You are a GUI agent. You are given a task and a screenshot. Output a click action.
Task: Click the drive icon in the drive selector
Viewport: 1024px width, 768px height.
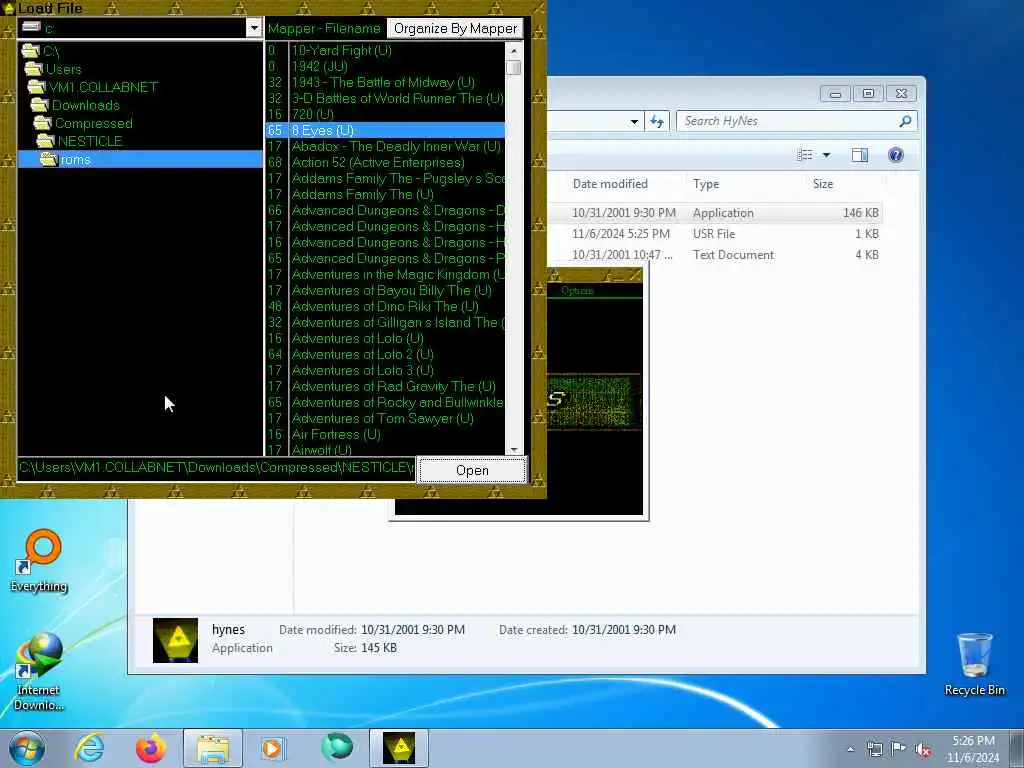tap(31, 27)
